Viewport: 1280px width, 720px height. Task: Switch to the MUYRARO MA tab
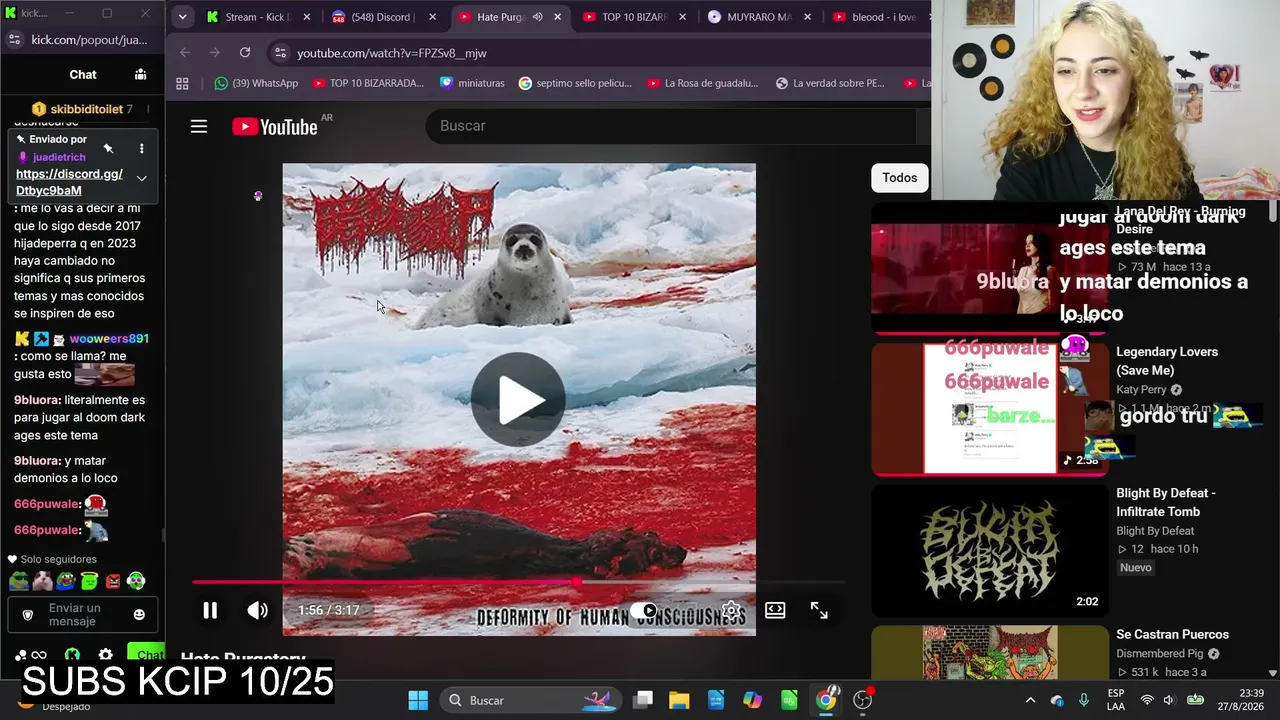pos(760,17)
